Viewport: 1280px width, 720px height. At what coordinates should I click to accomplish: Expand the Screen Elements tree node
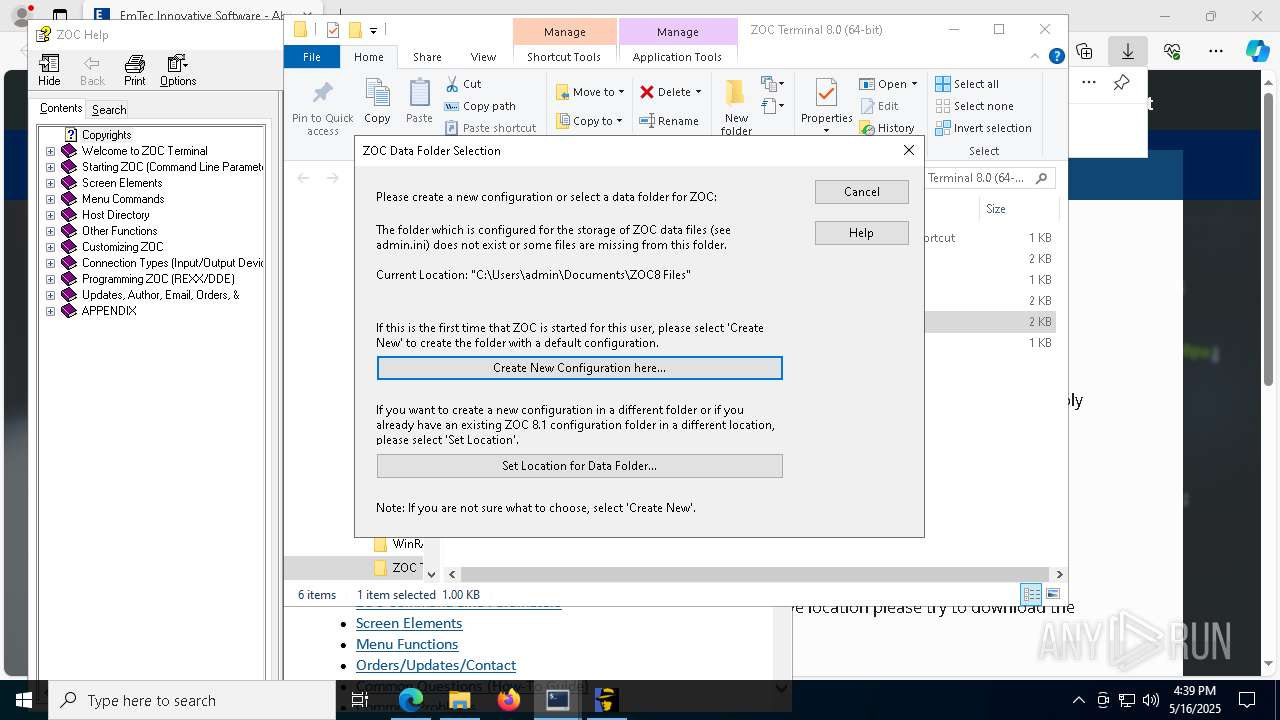(x=51, y=183)
